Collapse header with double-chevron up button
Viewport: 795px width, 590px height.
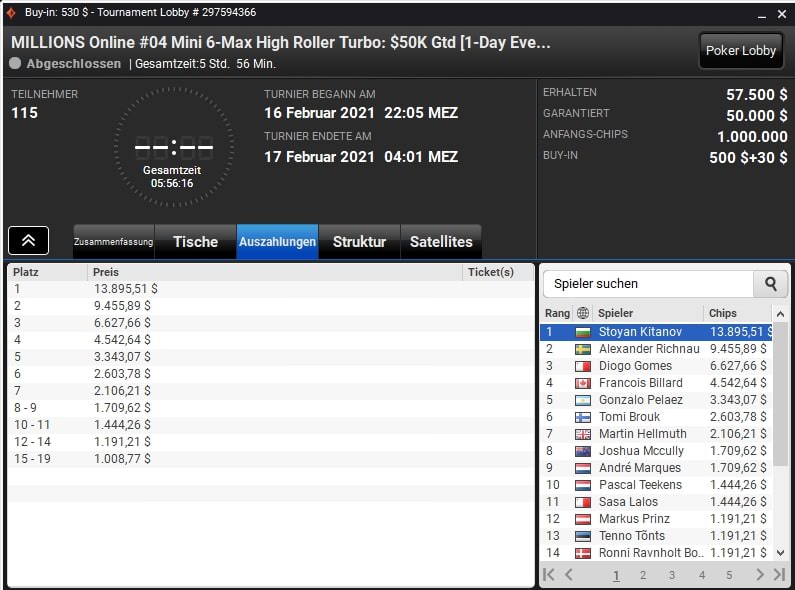tap(28, 240)
